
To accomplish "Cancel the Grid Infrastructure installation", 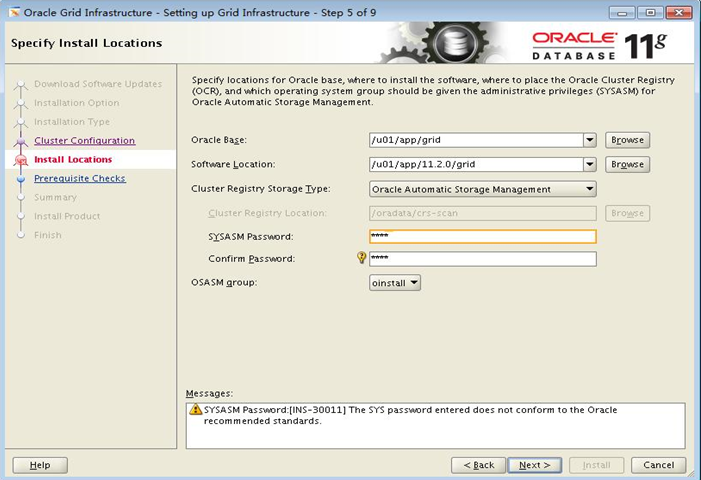I will point(658,465).
